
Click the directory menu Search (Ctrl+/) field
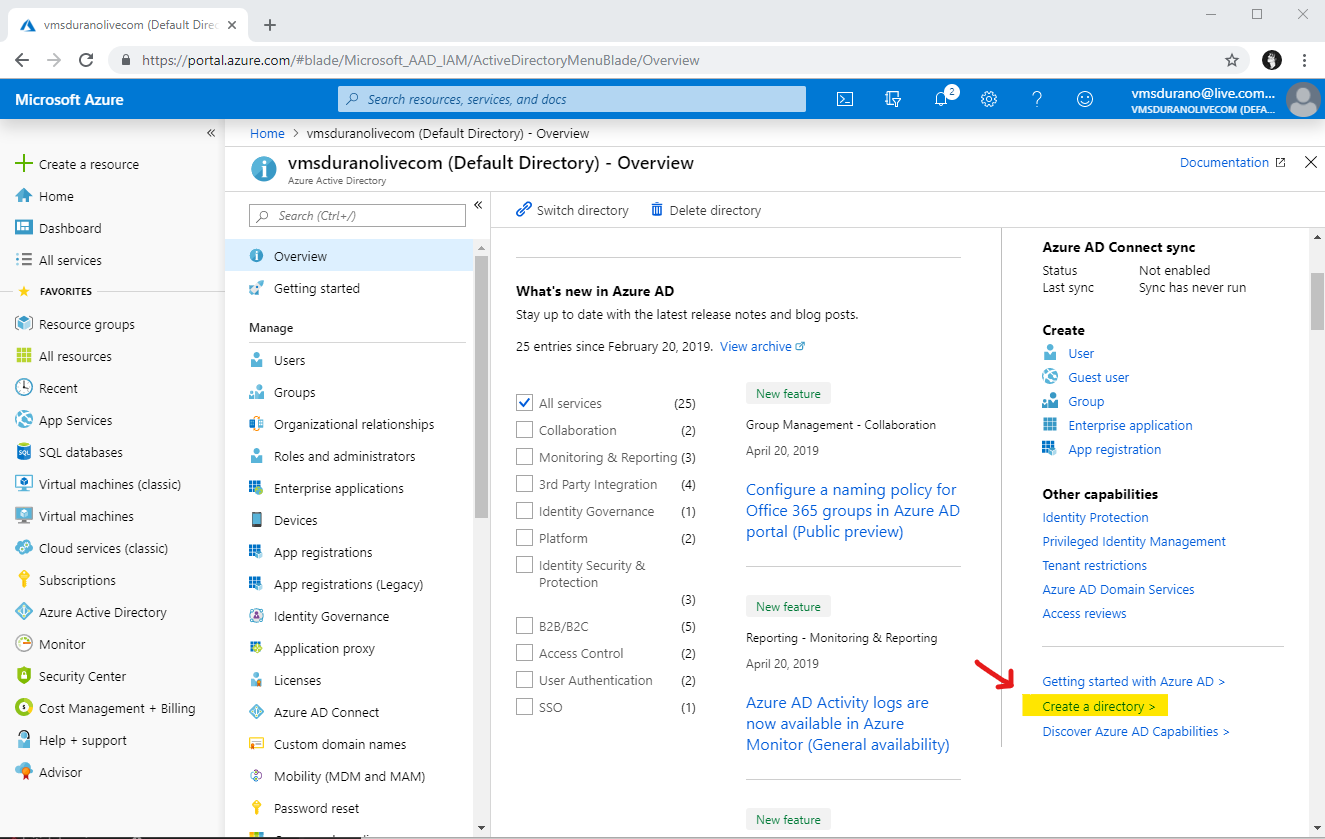(x=357, y=215)
